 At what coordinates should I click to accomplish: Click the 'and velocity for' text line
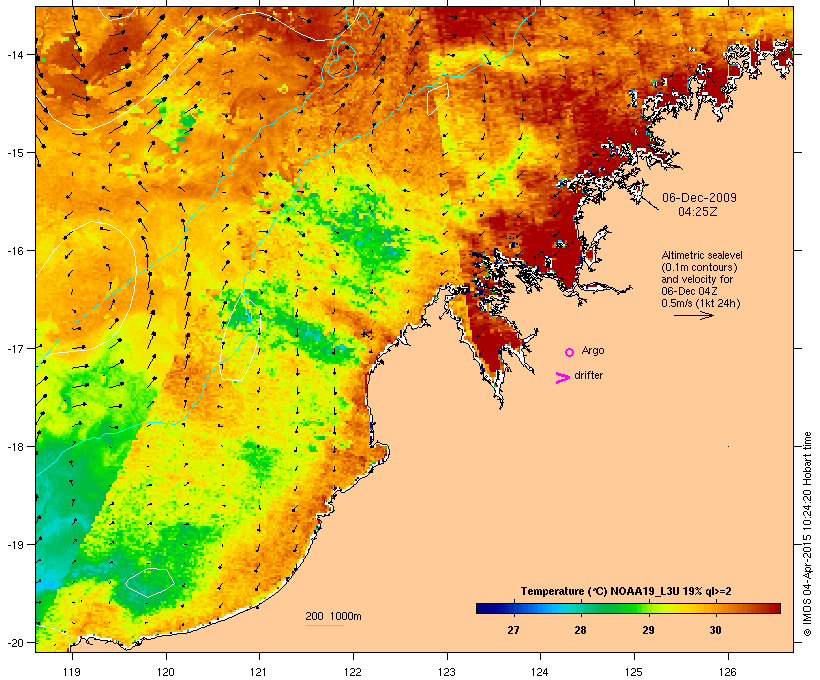(x=697, y=279)
